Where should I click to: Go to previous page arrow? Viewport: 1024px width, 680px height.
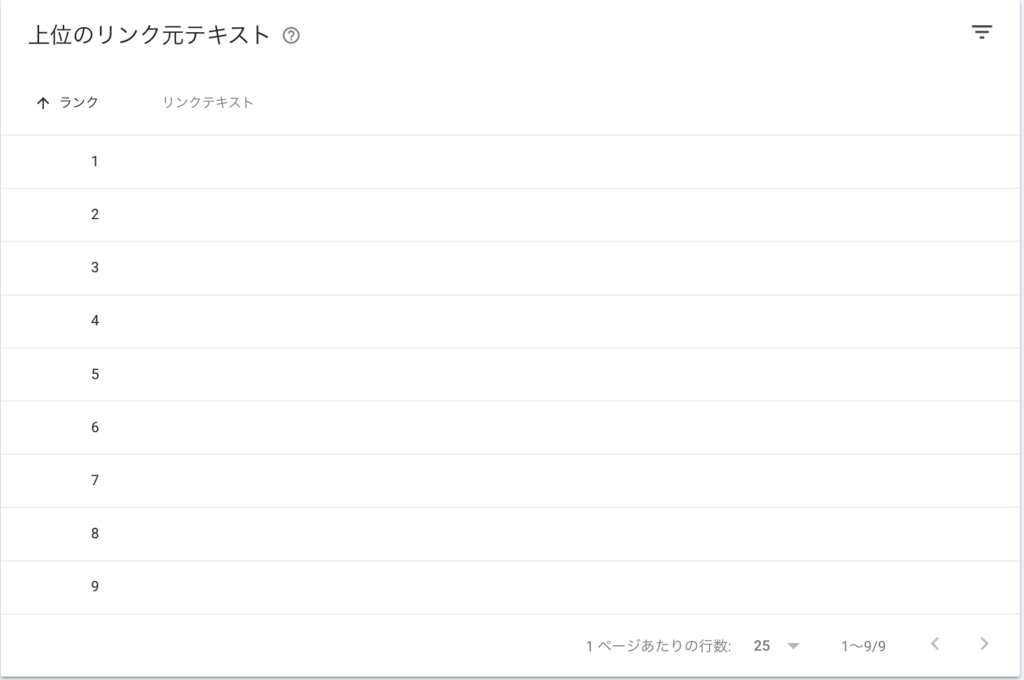[935, 644]
